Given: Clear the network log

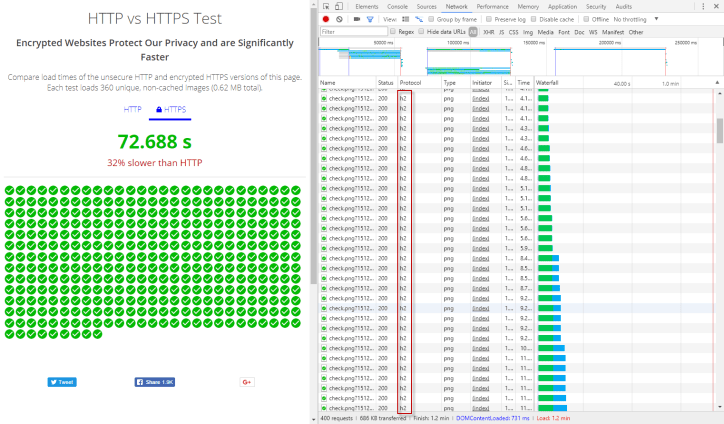Looking at the screenshot, I should click(340, 19).
